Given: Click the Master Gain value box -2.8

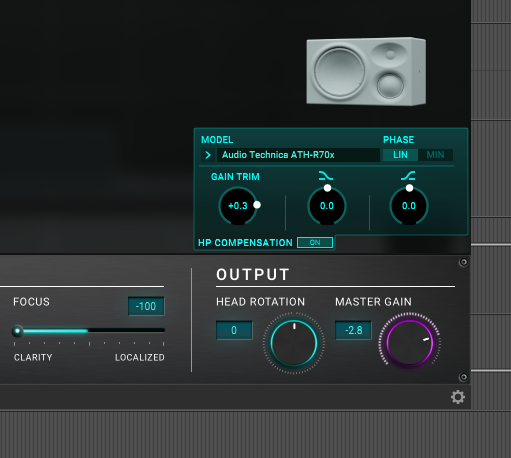Looking at the screenshot, I should click(353, 330).
